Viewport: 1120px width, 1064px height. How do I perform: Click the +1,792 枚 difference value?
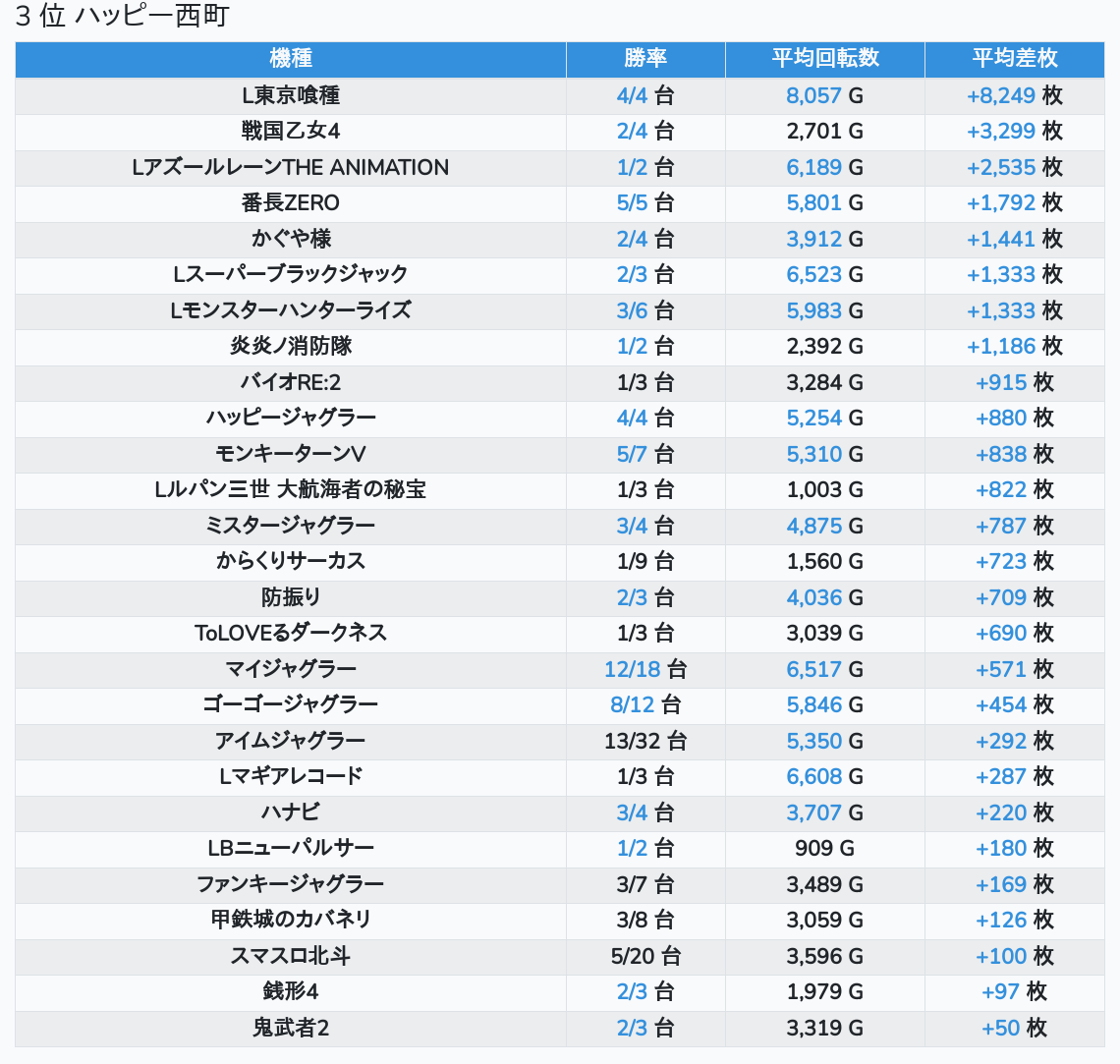tap(1014, 202)
